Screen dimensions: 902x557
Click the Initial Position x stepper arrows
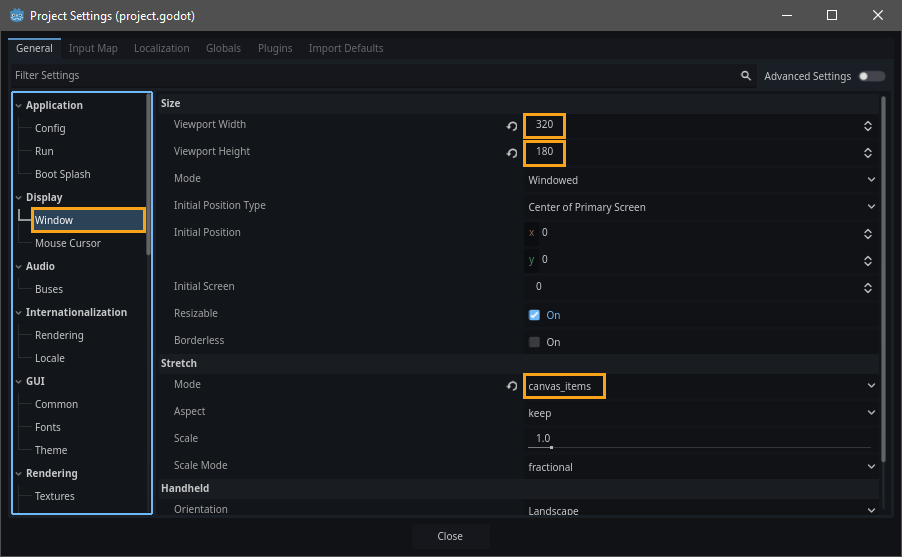(867, 233)
